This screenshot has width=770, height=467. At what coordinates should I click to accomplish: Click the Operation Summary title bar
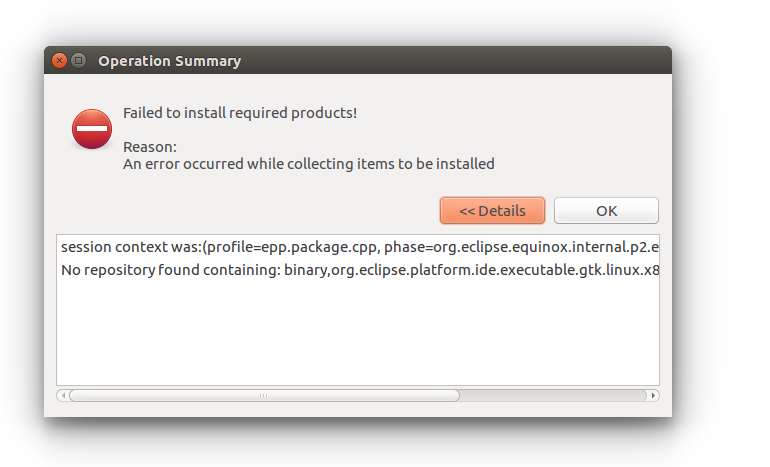[358, 60]
